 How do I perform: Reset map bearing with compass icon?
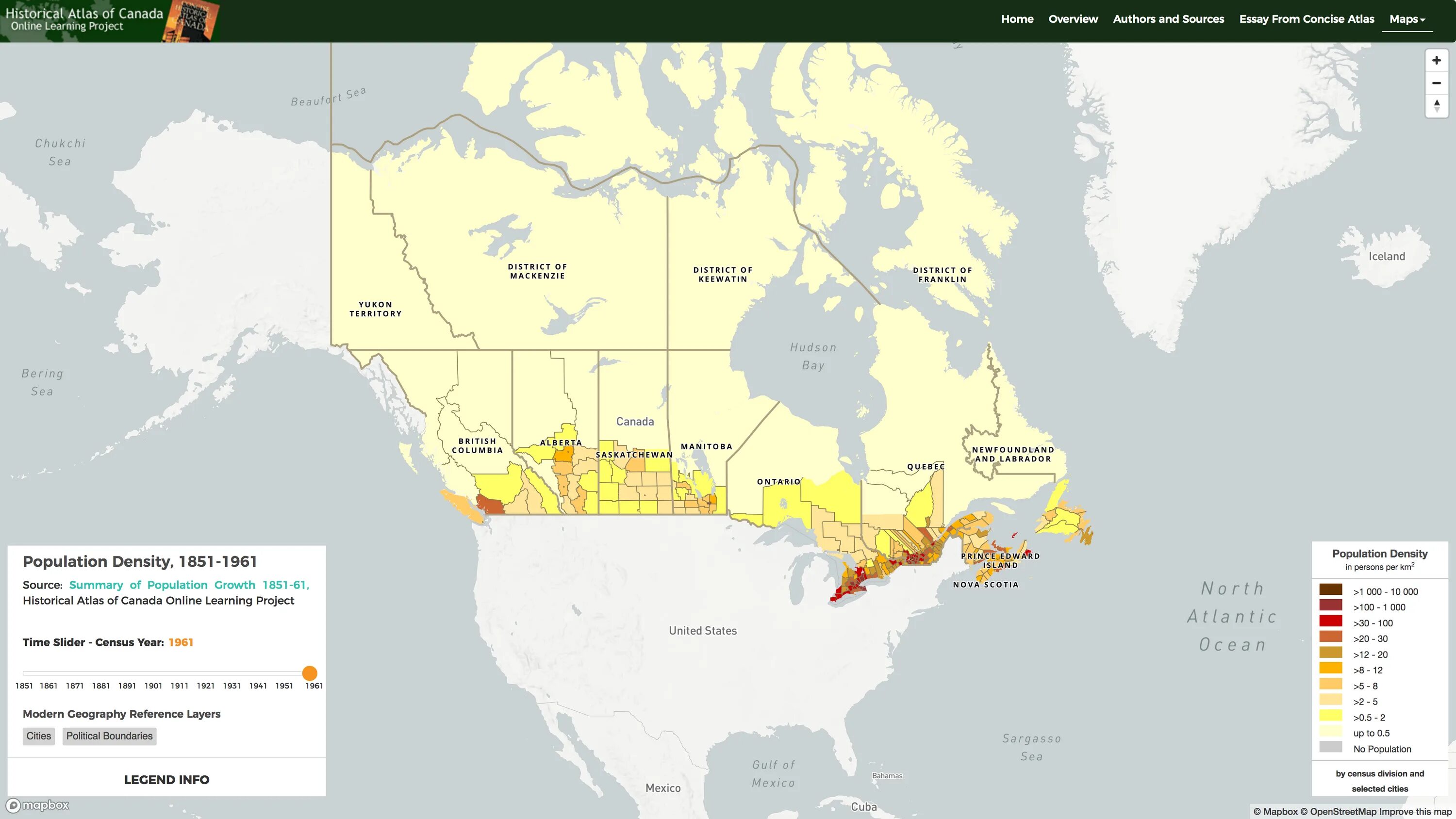1436,106
